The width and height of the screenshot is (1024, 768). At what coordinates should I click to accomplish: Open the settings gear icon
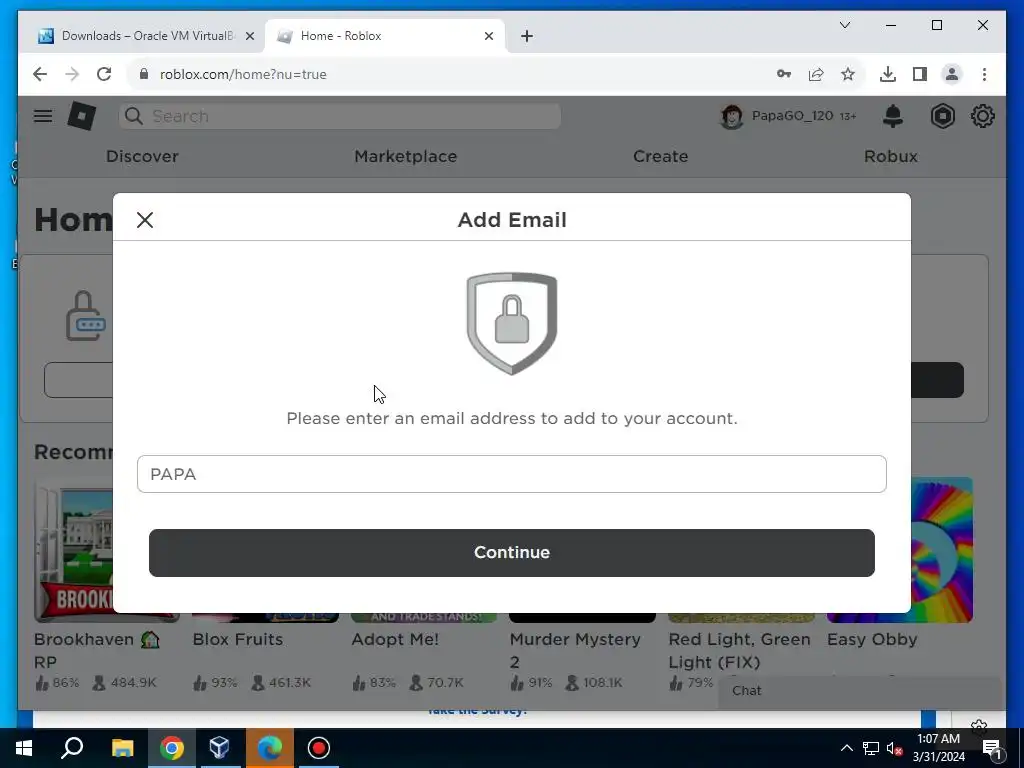pos(982,116)
